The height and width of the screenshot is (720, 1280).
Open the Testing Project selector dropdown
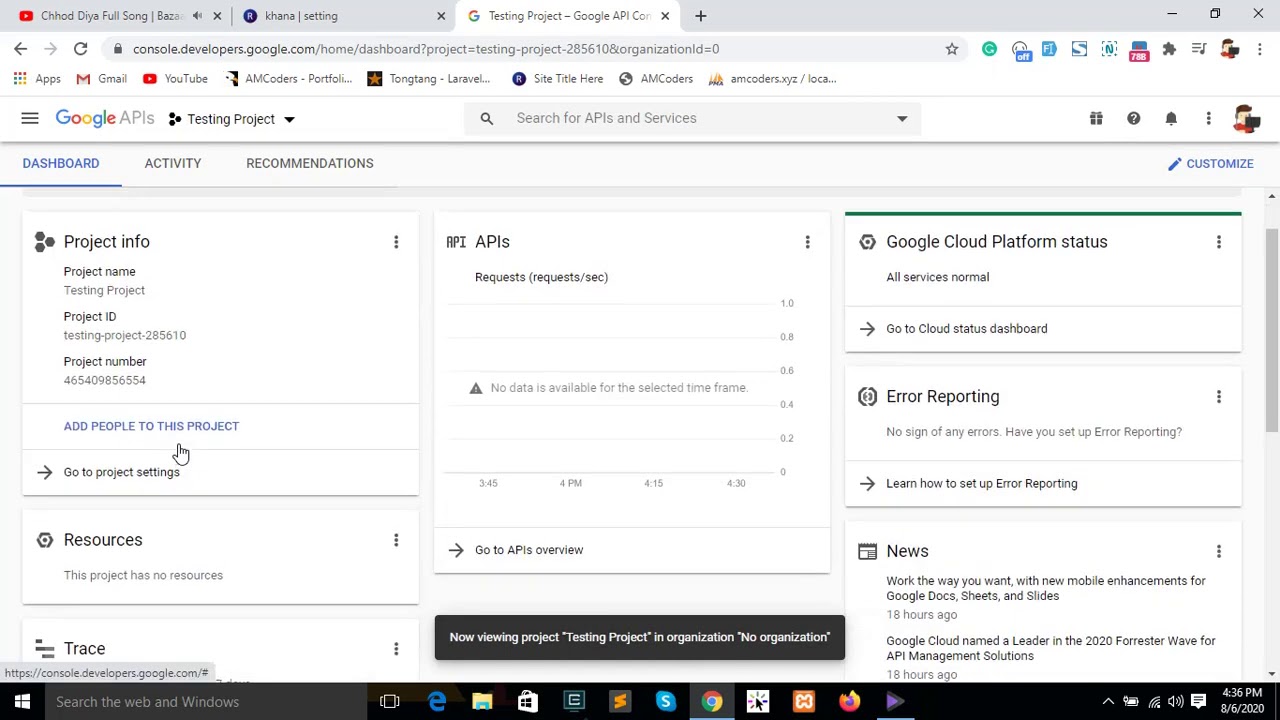[231, 119]
